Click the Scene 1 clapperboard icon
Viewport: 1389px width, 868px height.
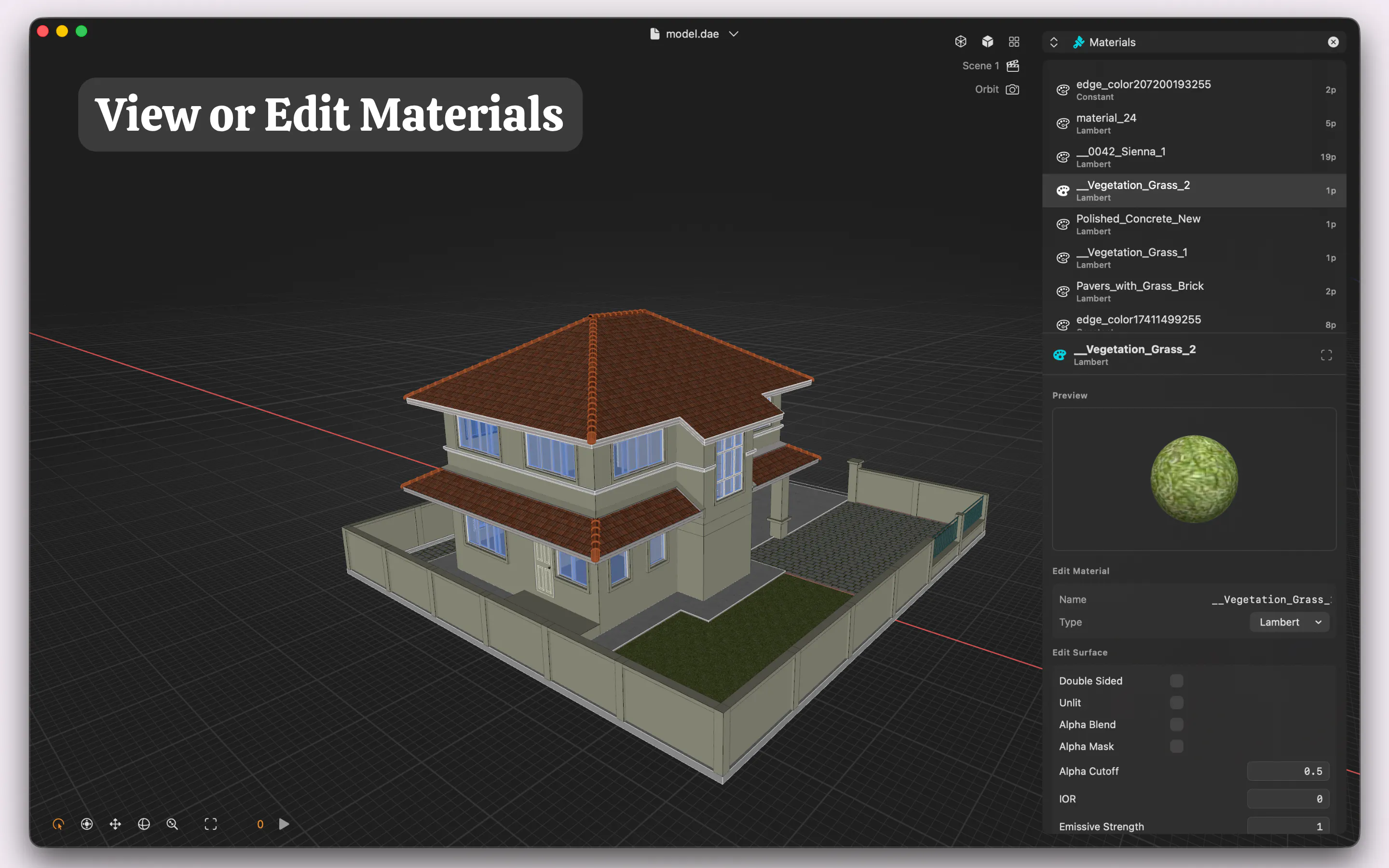tap(1012, 66)
